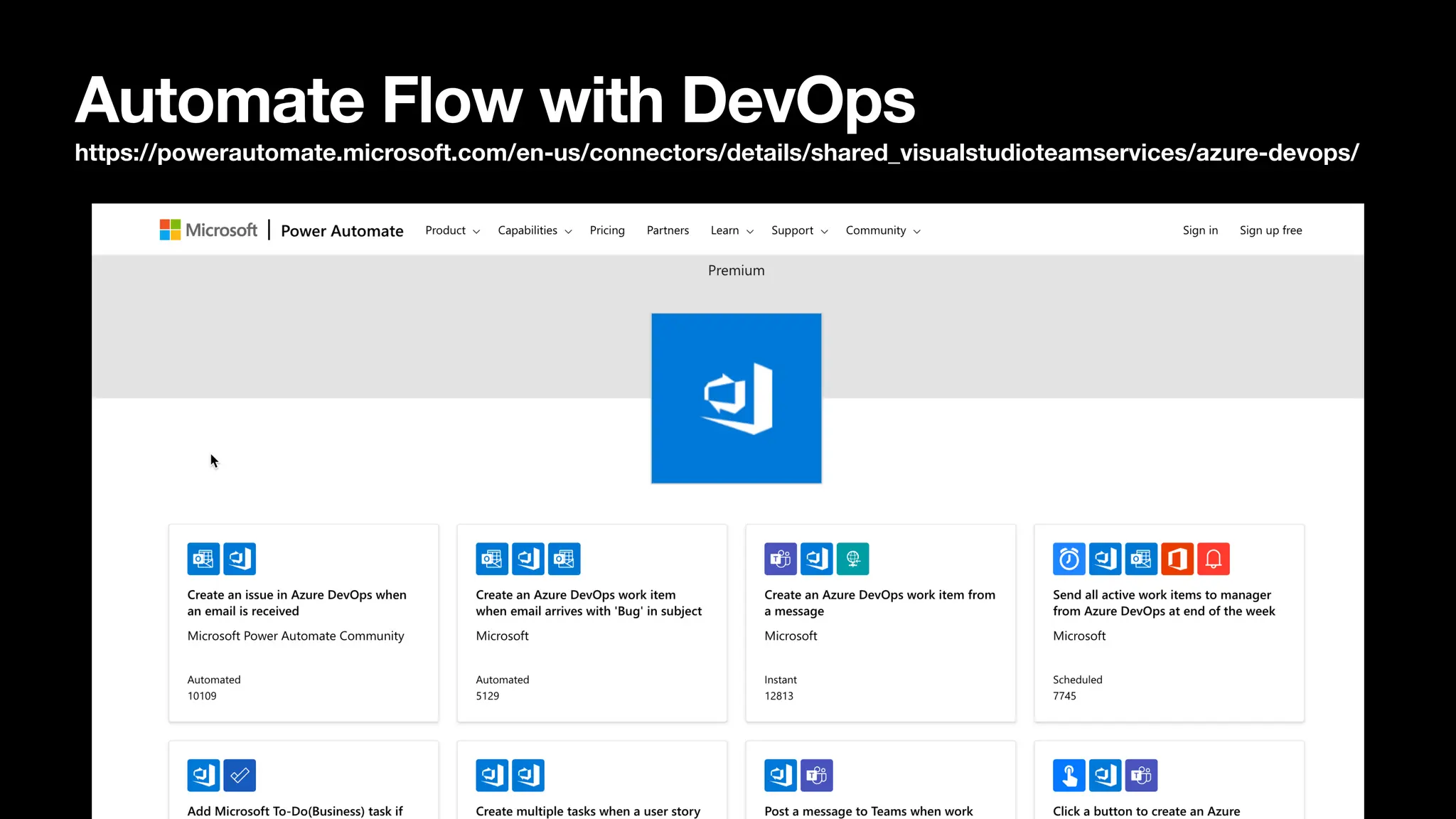
Task: Click Teams icon in 'work item from a message' card
Action: (x=781, y=559)
